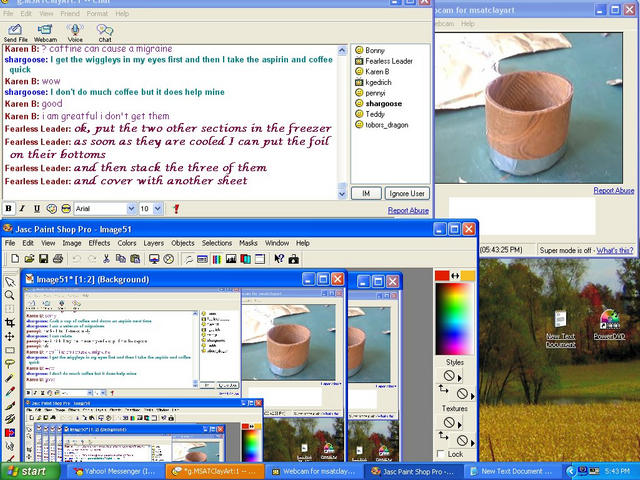Pick the red foreground color swatch
640x480 pixels.
click(x=442, y=276)
